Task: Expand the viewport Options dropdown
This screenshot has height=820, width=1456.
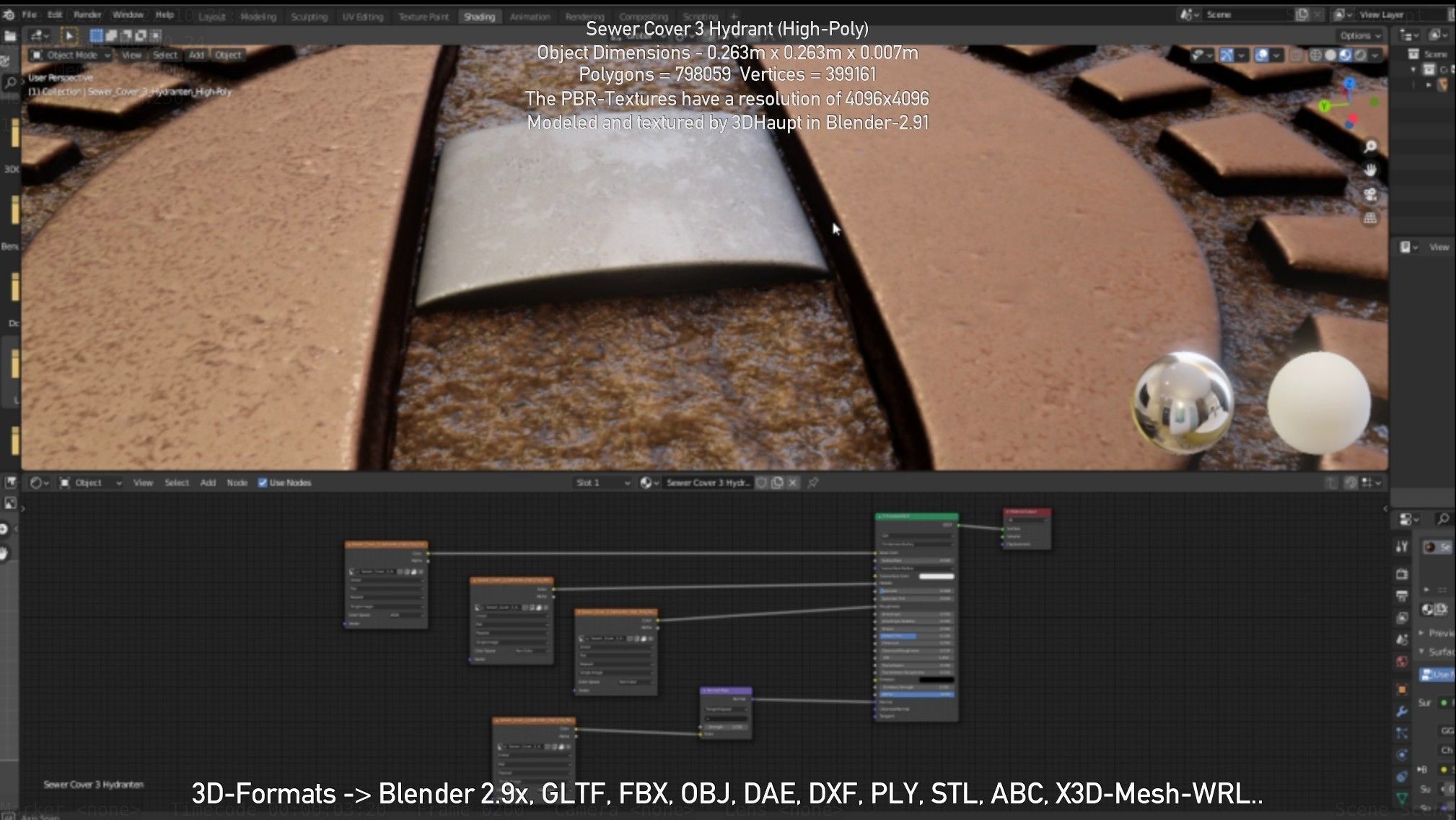Action: point(1359,35)
